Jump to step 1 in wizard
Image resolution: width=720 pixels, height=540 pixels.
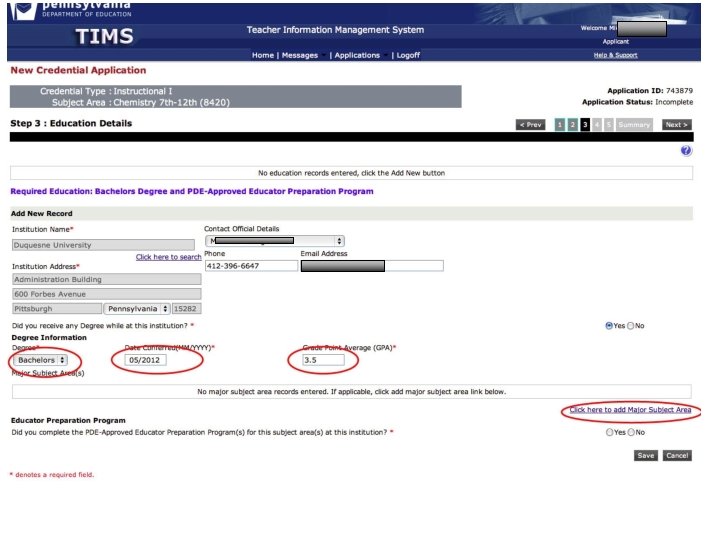pyautogui.click(x=560, y=124)
